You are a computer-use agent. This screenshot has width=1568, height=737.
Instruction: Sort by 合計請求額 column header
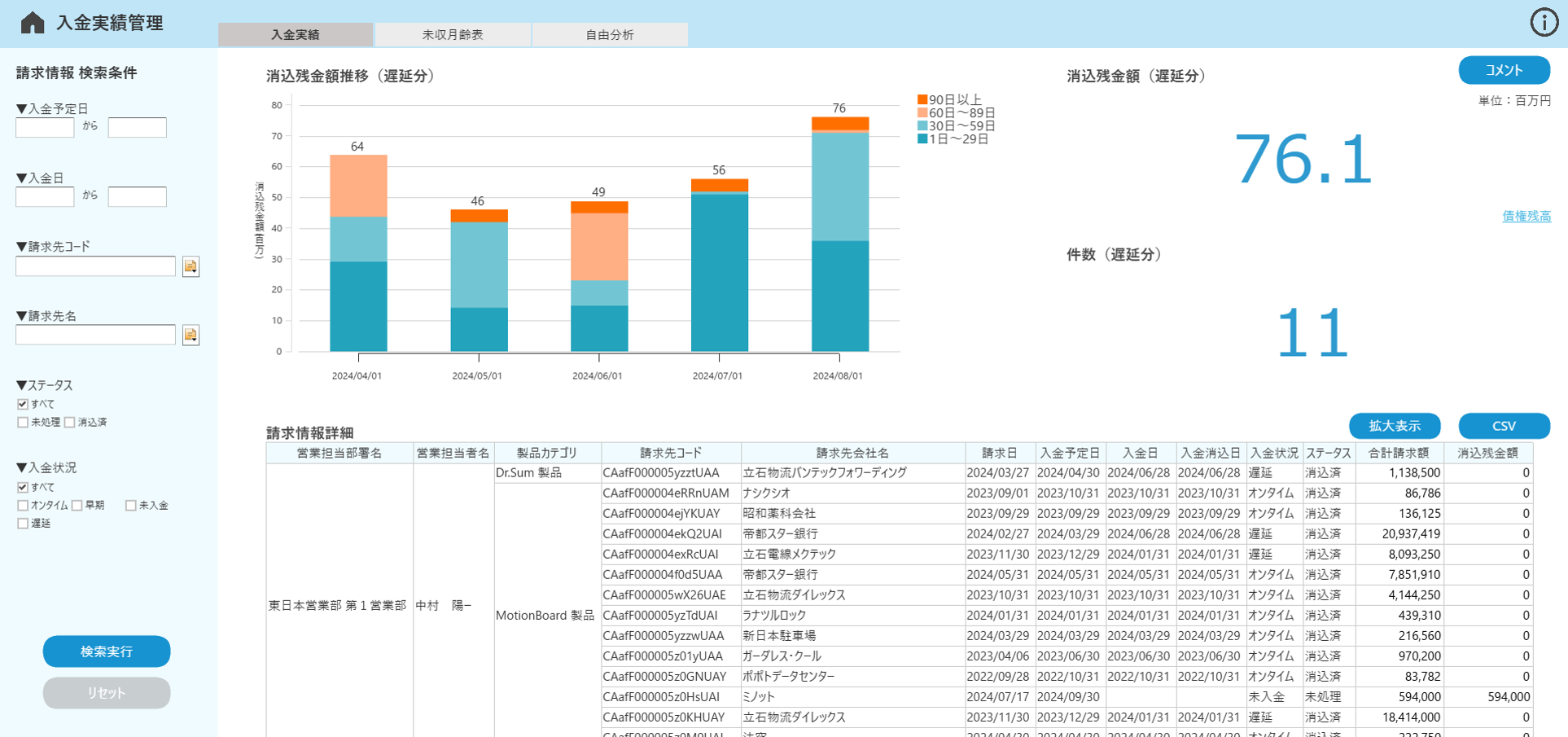pos(1398,453)
